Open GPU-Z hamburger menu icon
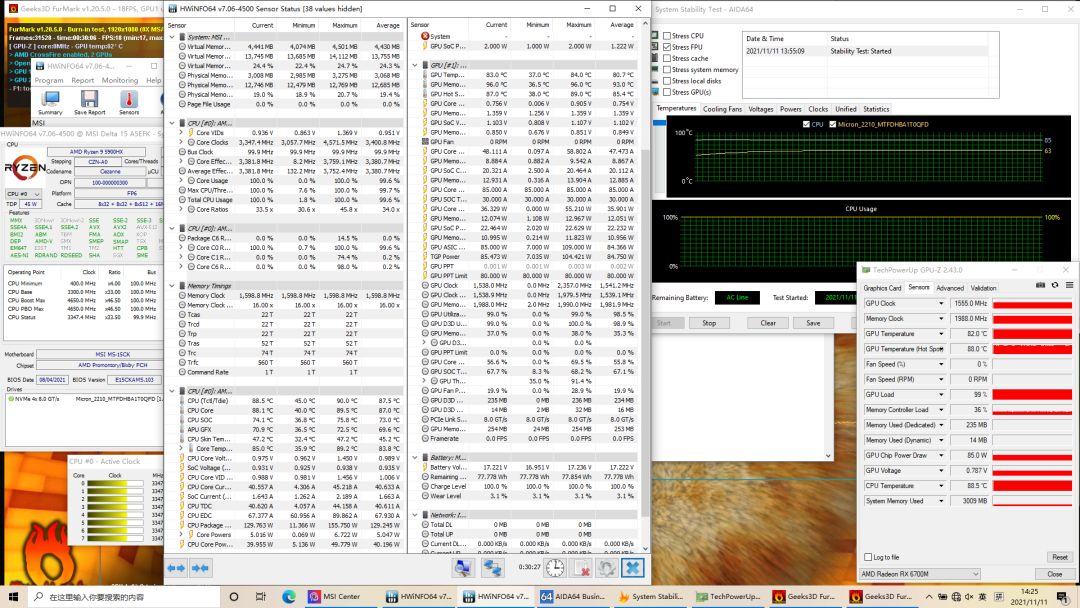 tap(1069, 285)
